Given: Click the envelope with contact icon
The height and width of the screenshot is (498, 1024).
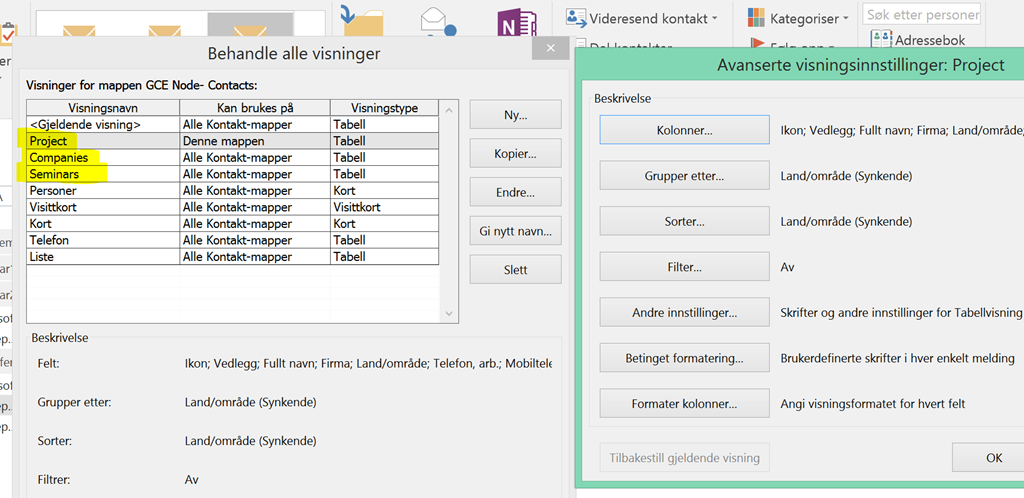Looking at the screenshot, I should point(435,22).
